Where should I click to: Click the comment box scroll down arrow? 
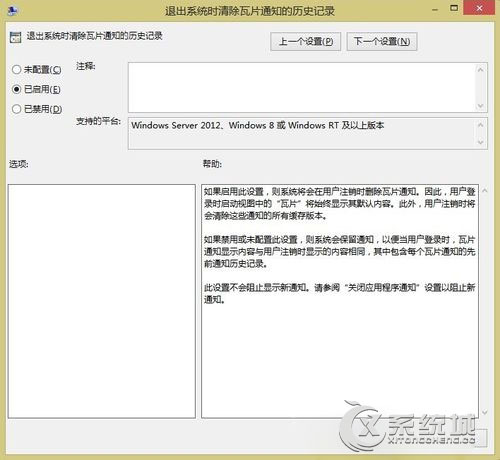coord(480,106)
